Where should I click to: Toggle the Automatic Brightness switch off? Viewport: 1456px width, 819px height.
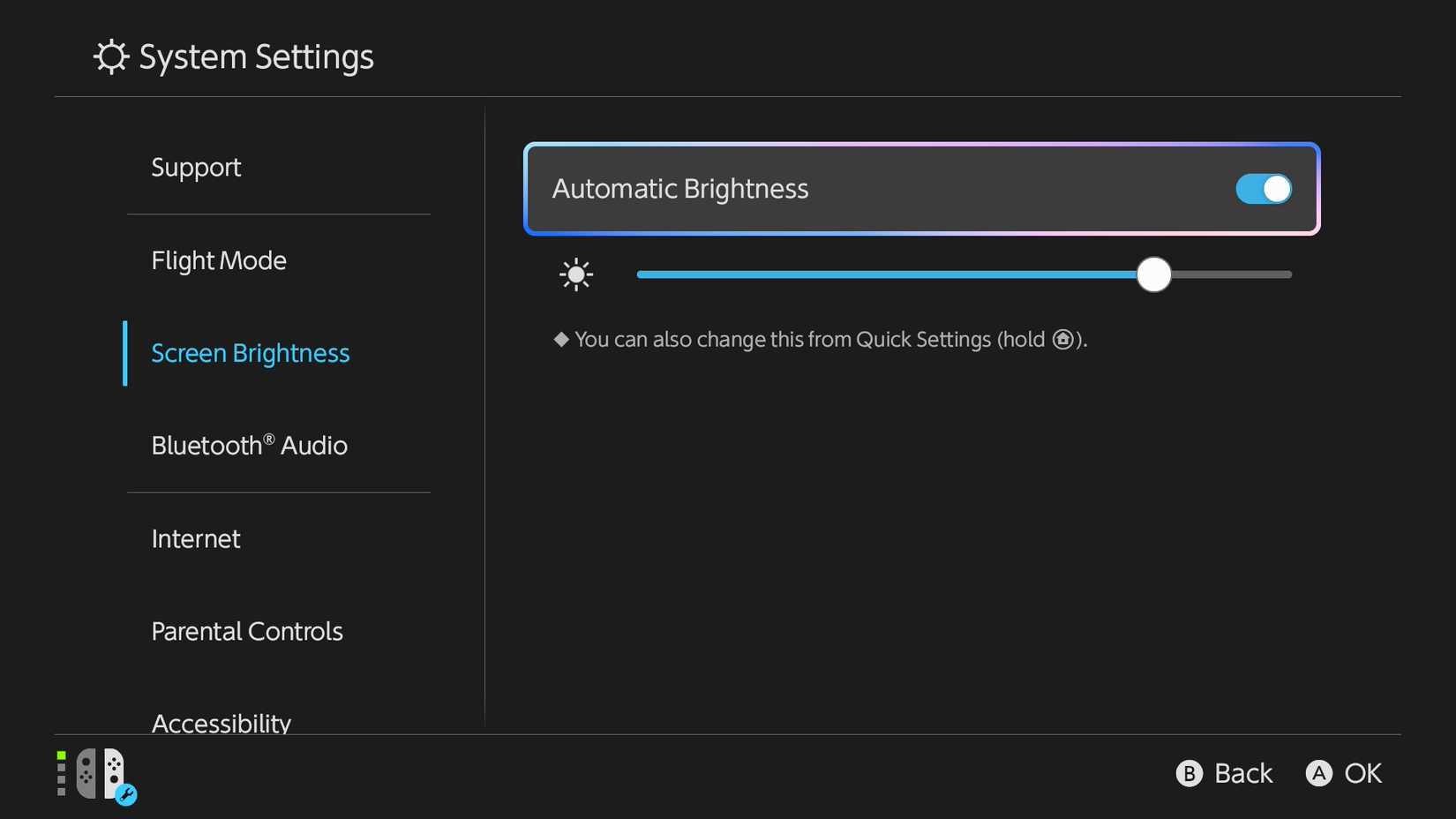click(1263, 189)
